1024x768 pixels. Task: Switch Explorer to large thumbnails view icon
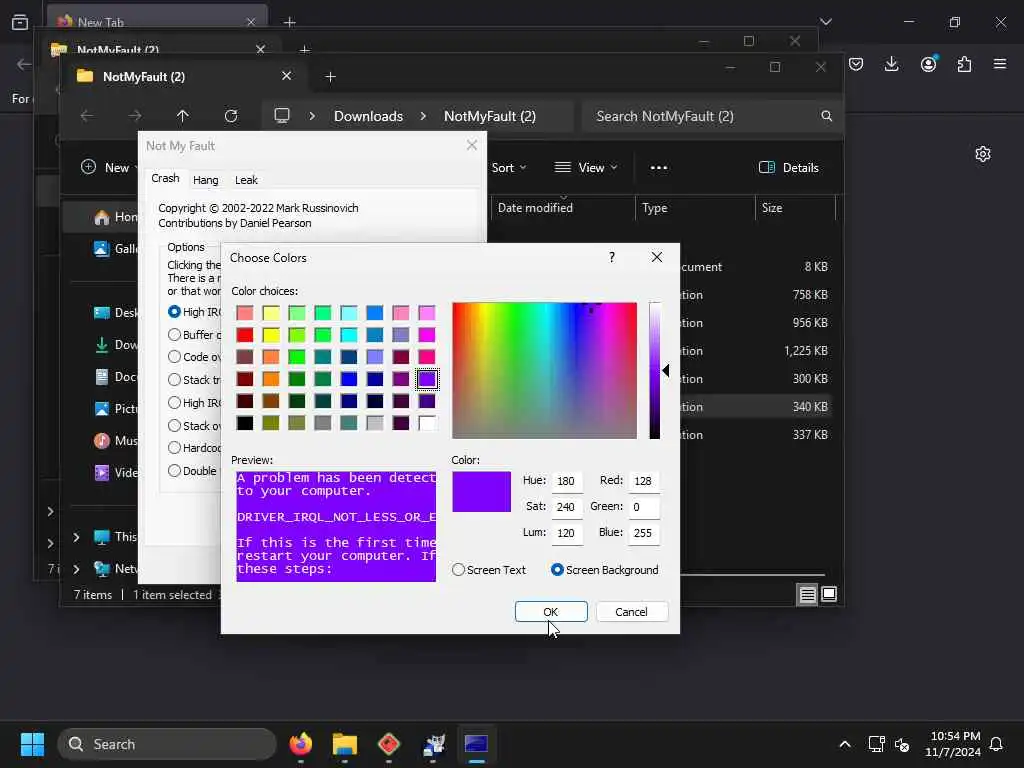click(x=829, y=594)
